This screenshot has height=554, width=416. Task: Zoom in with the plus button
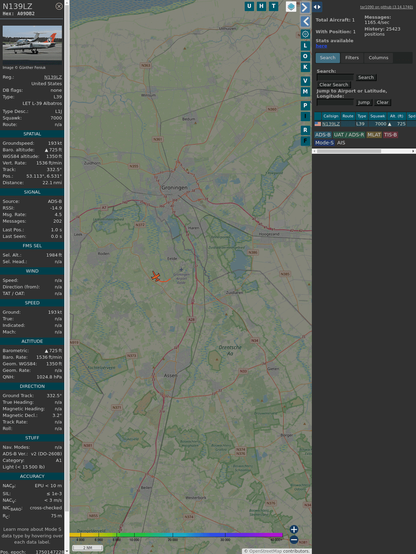tap(294, 529)
